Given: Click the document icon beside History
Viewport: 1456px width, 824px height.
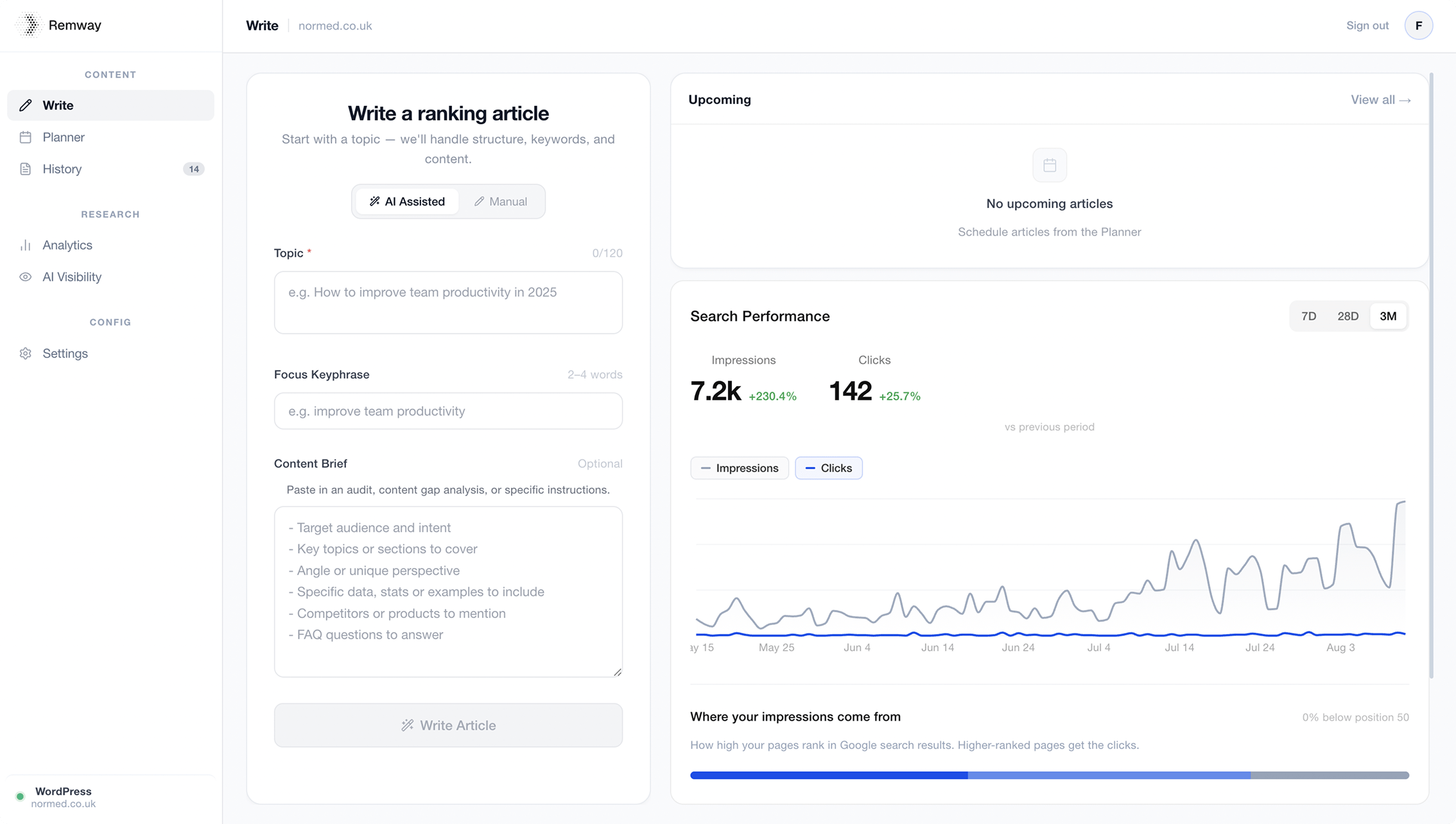Looking at the screenshot, I should click(26, 169).
